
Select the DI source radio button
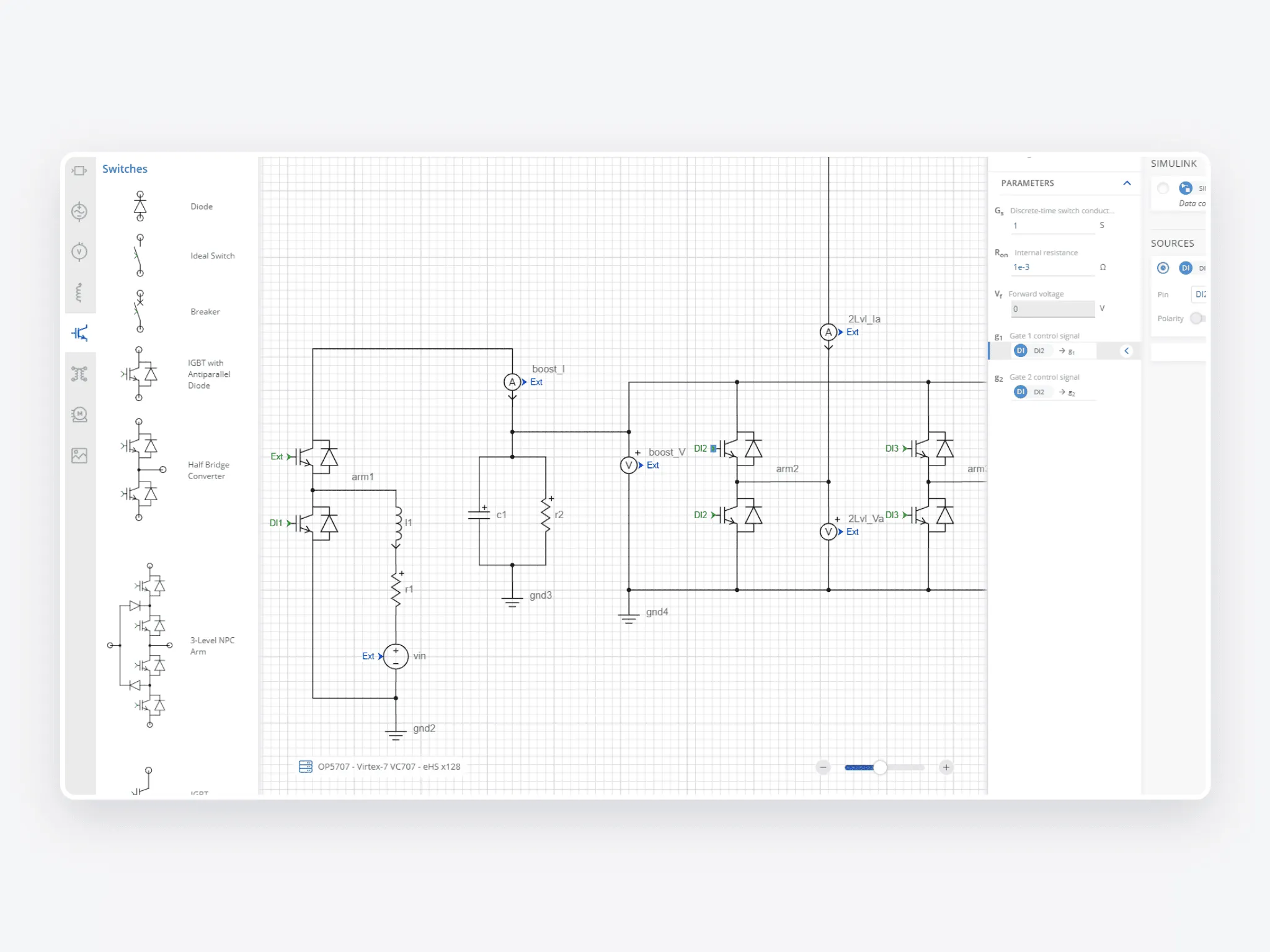point(1163,268)
